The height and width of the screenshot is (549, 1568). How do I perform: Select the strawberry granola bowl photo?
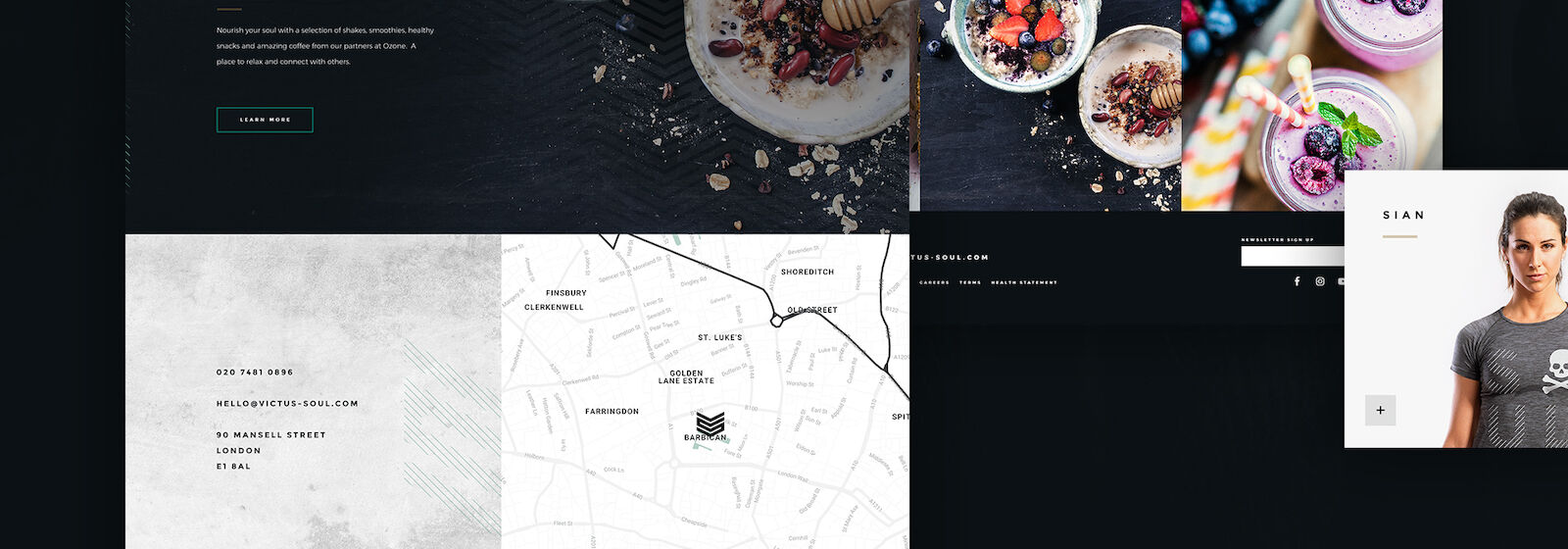pyautogui.click(x=1046, y=105)
